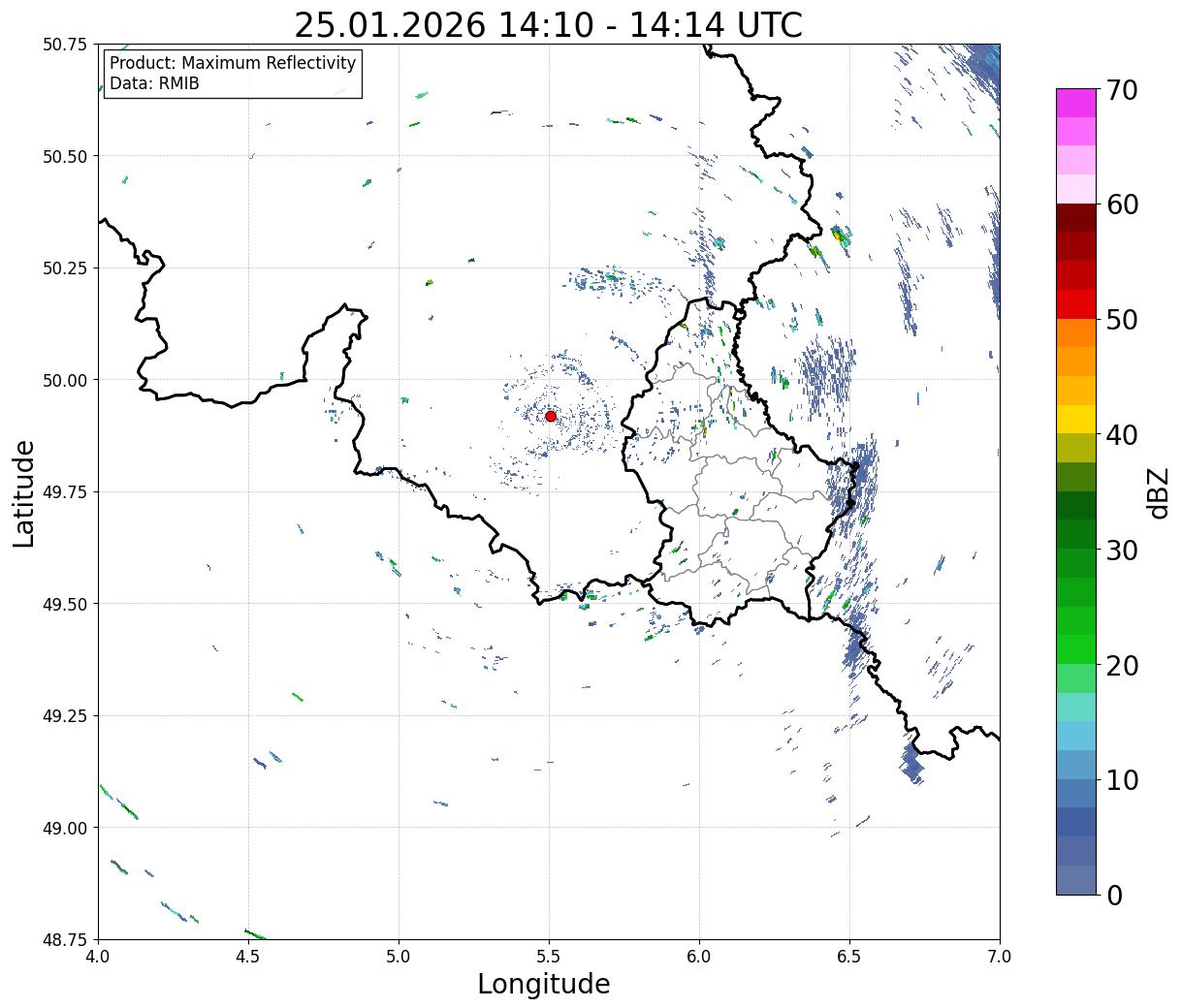Viewport: 1182px width, 1008px height.
Task: Click the latitude tick label 49.50
Action: click(x=65, y=604)
